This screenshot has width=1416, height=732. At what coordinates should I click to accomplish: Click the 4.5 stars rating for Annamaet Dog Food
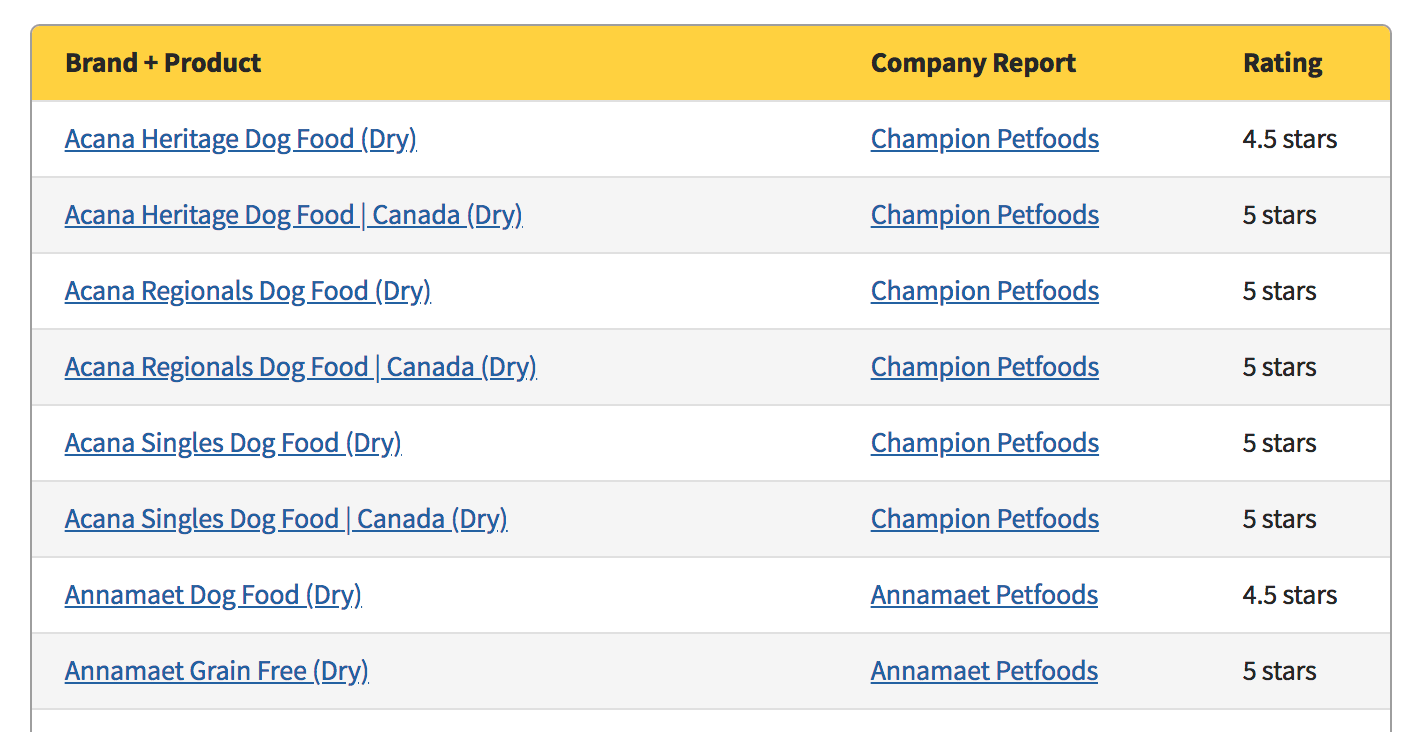(1290, 595)
